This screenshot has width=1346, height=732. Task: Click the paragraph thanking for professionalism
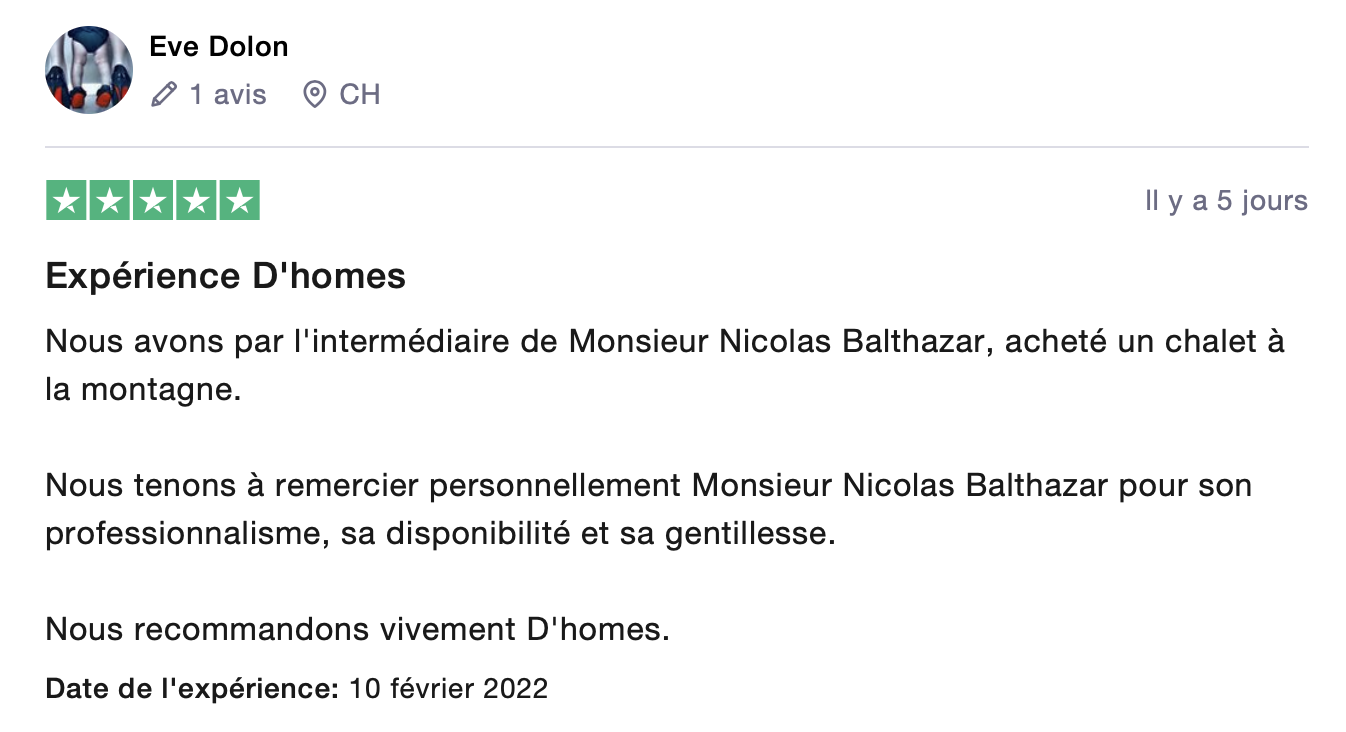[x=648, y=487]
